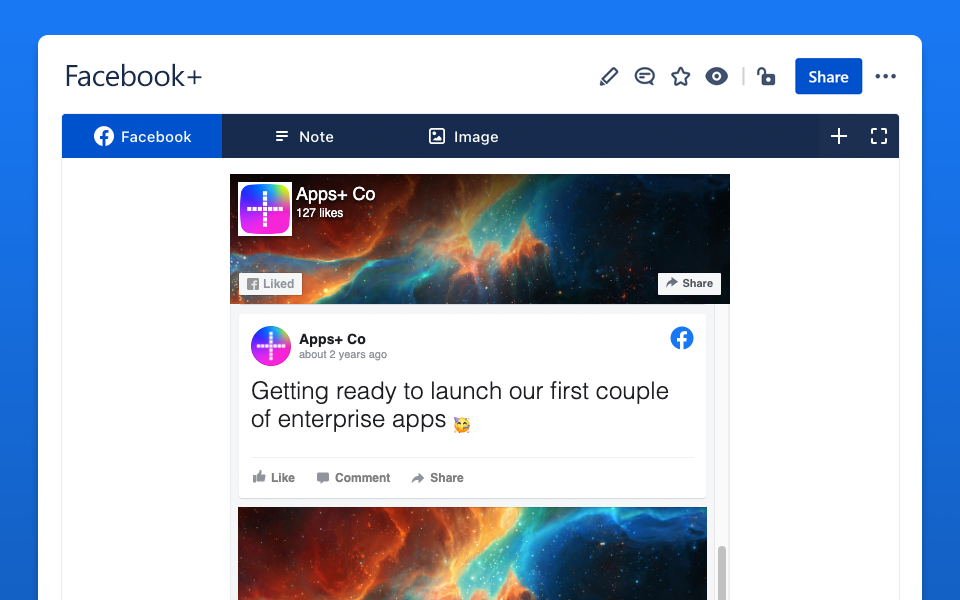
Task: Unlike Apps+ Co via the Liked button
Action: pyautogui.click(x=270, y=283)
